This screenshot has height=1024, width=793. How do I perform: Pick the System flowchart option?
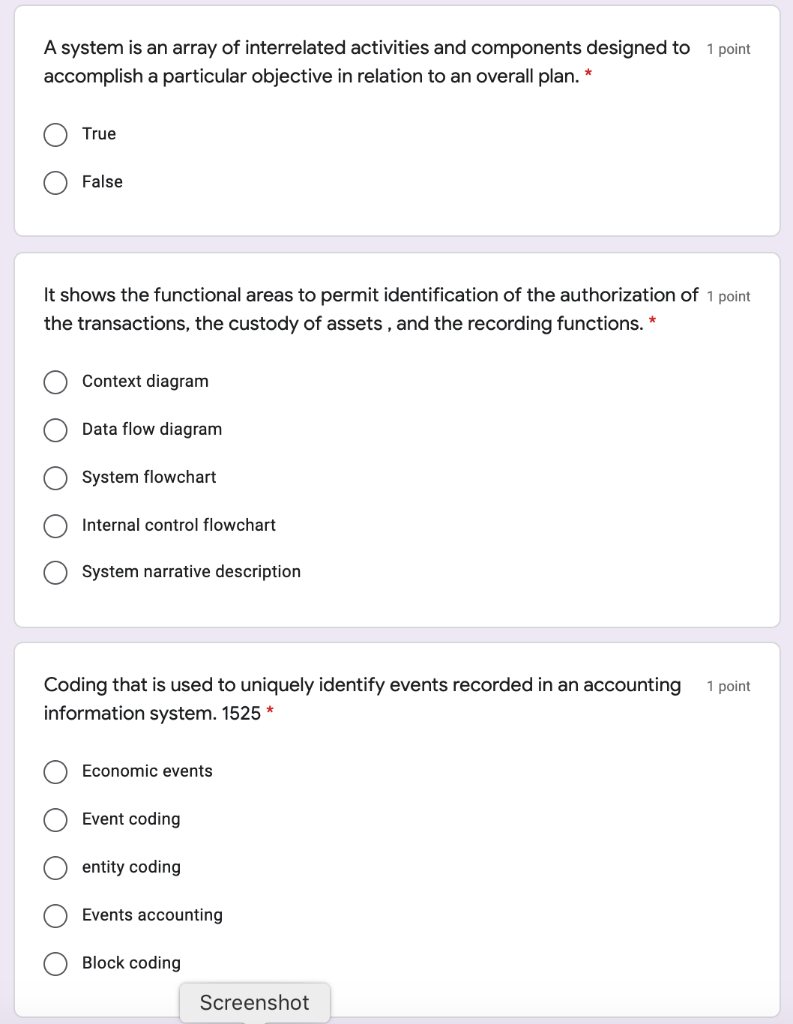click(56, 477)
